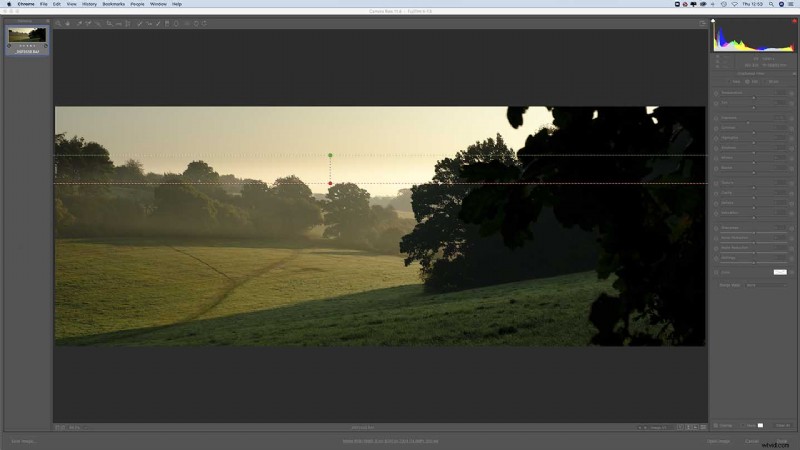Click the plus button for Shadows
Screen dimensions: 800x450
(792, 148)
